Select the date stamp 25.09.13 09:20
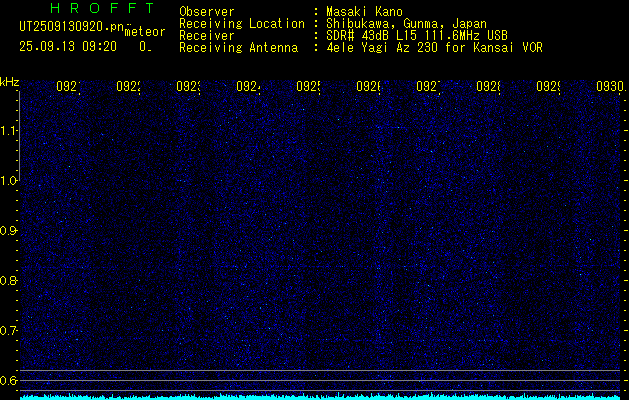Viewport: 629px width, 400px height. [68, 47]
